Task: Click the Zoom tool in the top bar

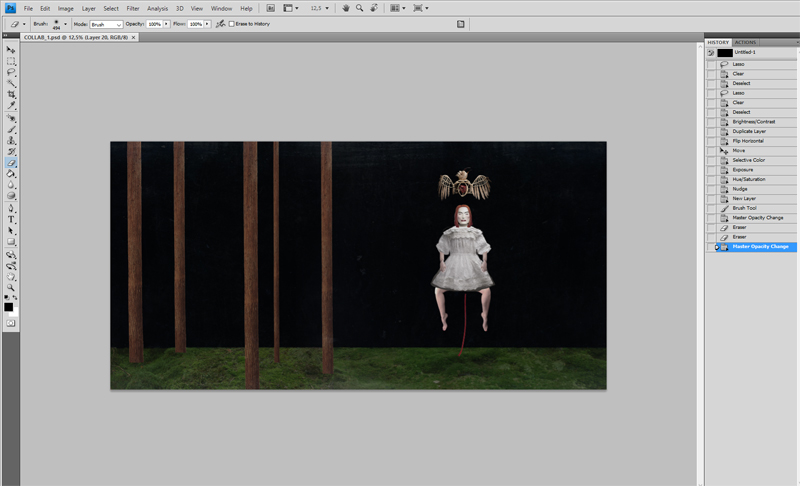Action: tap(358, 8)
